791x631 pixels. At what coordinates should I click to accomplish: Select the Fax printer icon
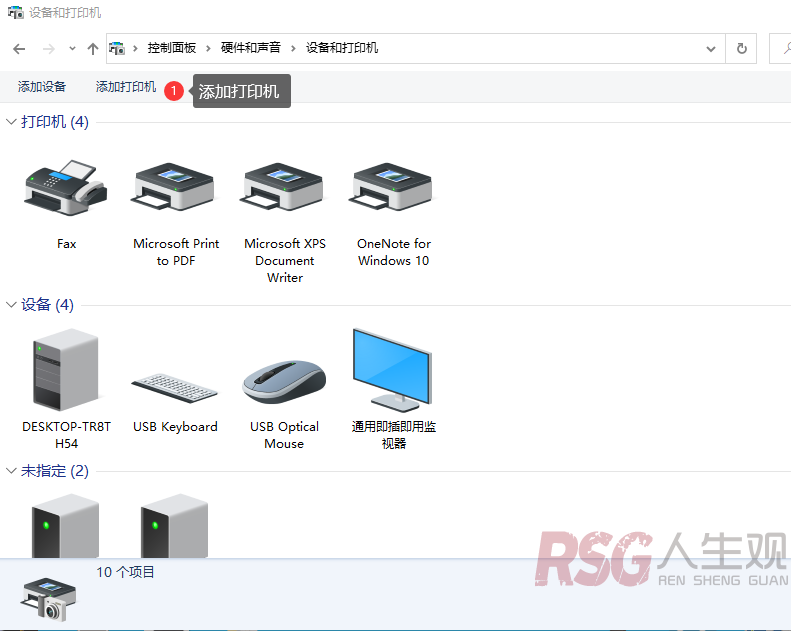click(66, 188)
